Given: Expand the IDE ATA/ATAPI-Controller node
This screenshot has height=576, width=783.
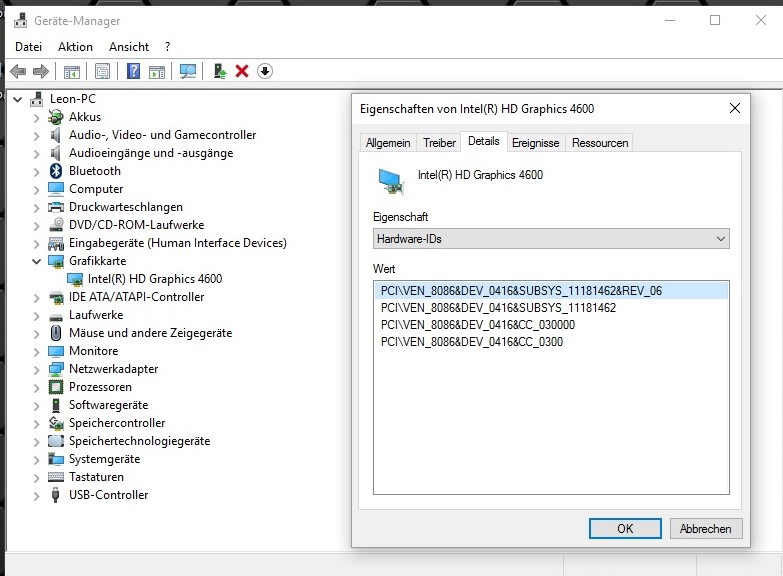Looking at the screenshot, I should (x=36, y=297).
